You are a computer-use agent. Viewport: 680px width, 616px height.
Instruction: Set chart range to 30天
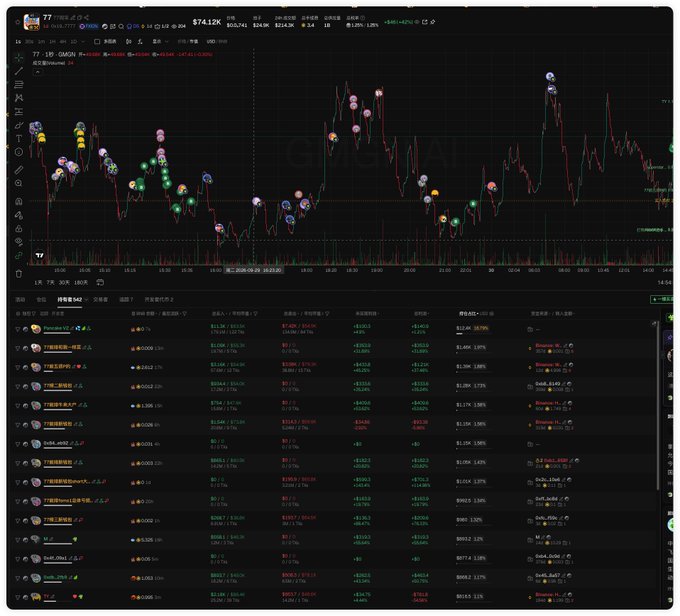(x=64, y=283)
